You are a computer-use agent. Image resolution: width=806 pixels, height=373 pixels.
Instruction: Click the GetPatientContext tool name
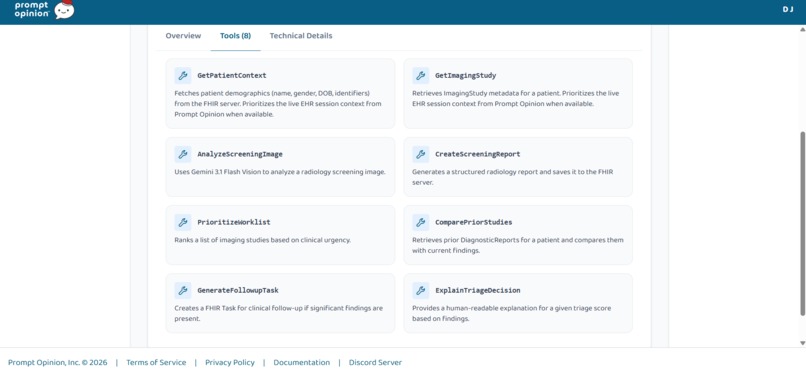232,76
